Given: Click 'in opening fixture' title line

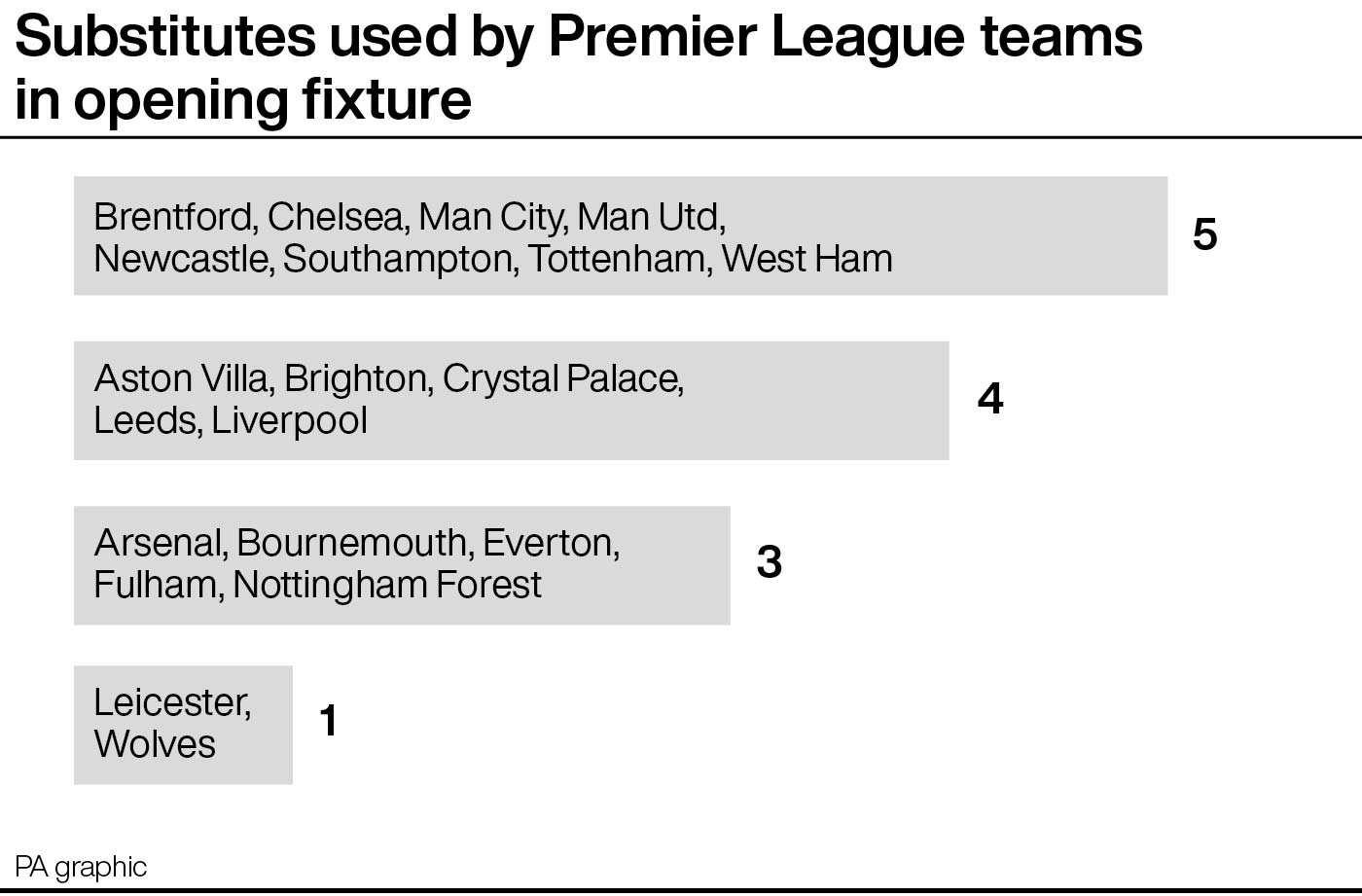Looking at the screenshot, I should pyautogui.click(x=243, y=101).
